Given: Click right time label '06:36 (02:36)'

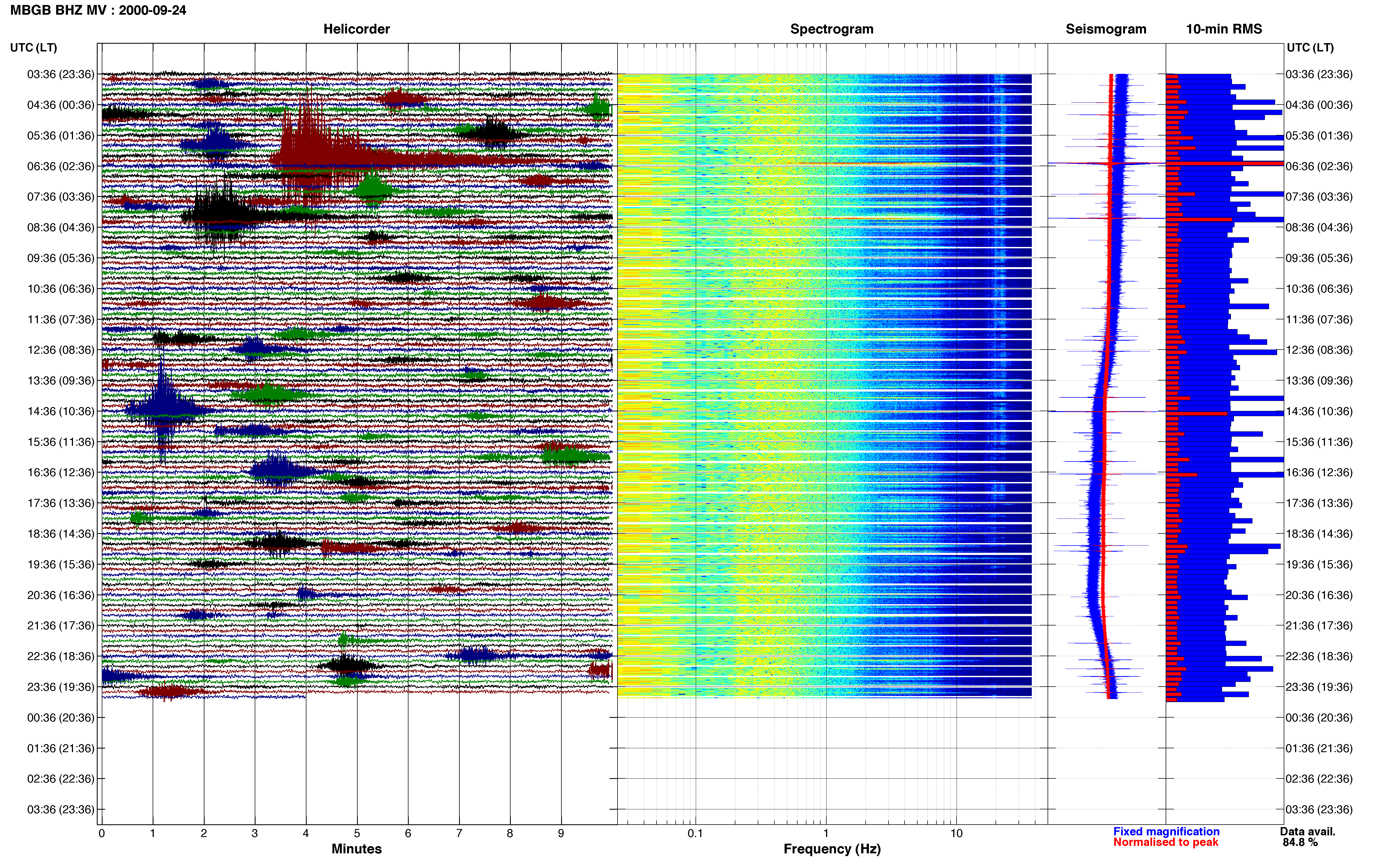Looking at the screenshot, I should 1319,166.
